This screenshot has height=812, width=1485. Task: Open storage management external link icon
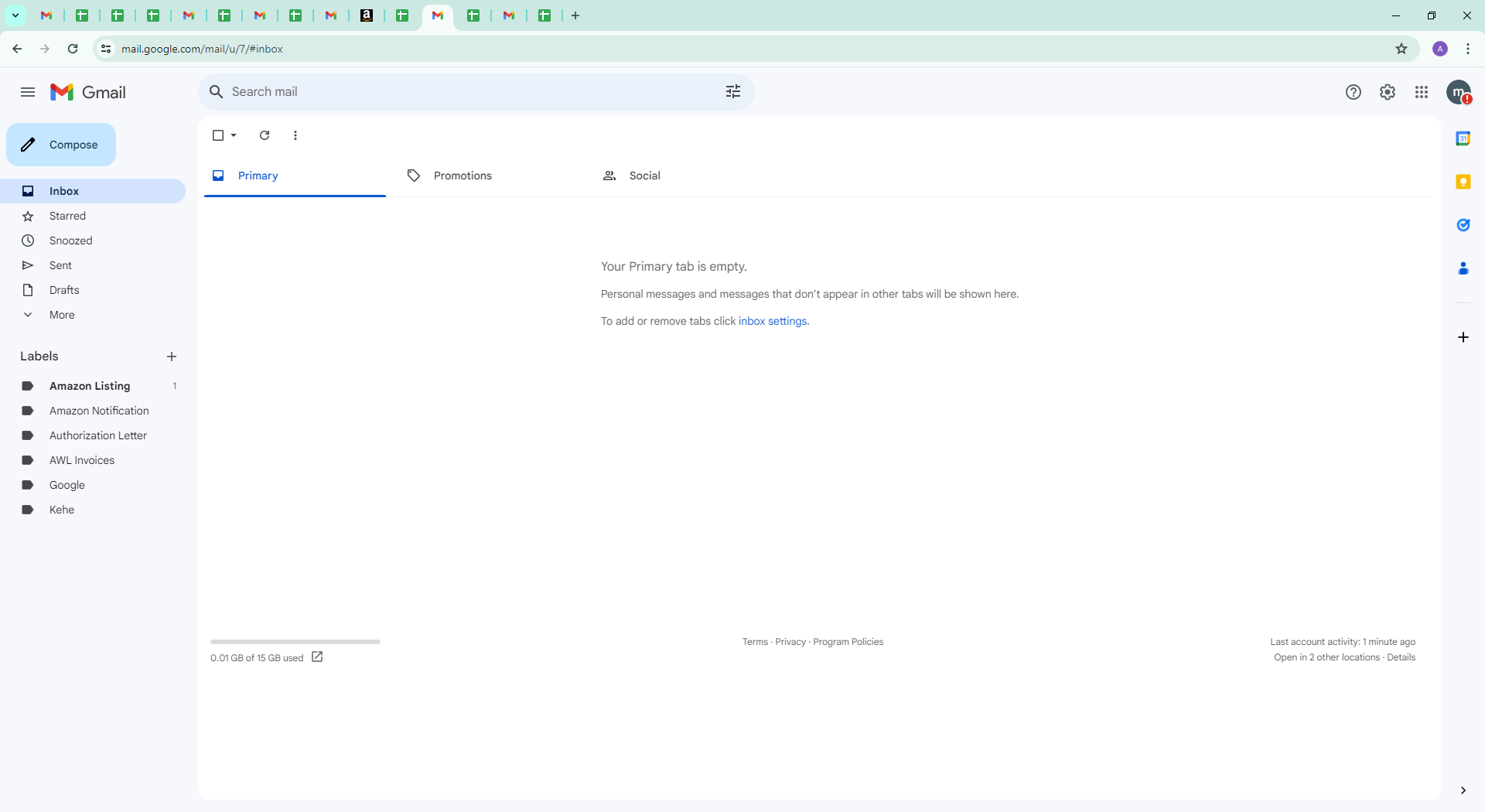317,657
